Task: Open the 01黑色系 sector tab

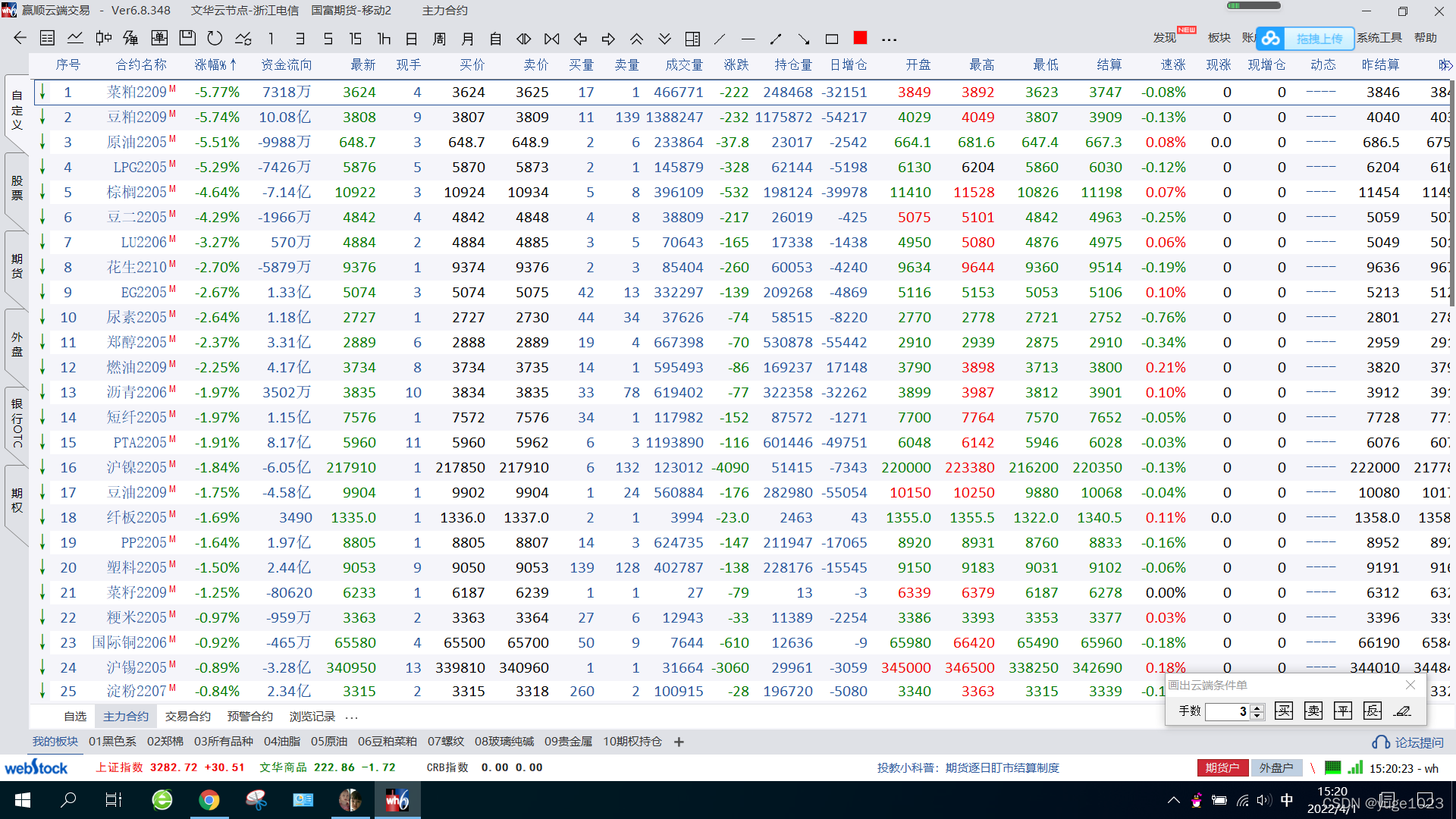Action: pyautogui.click(x=112, y=741)
